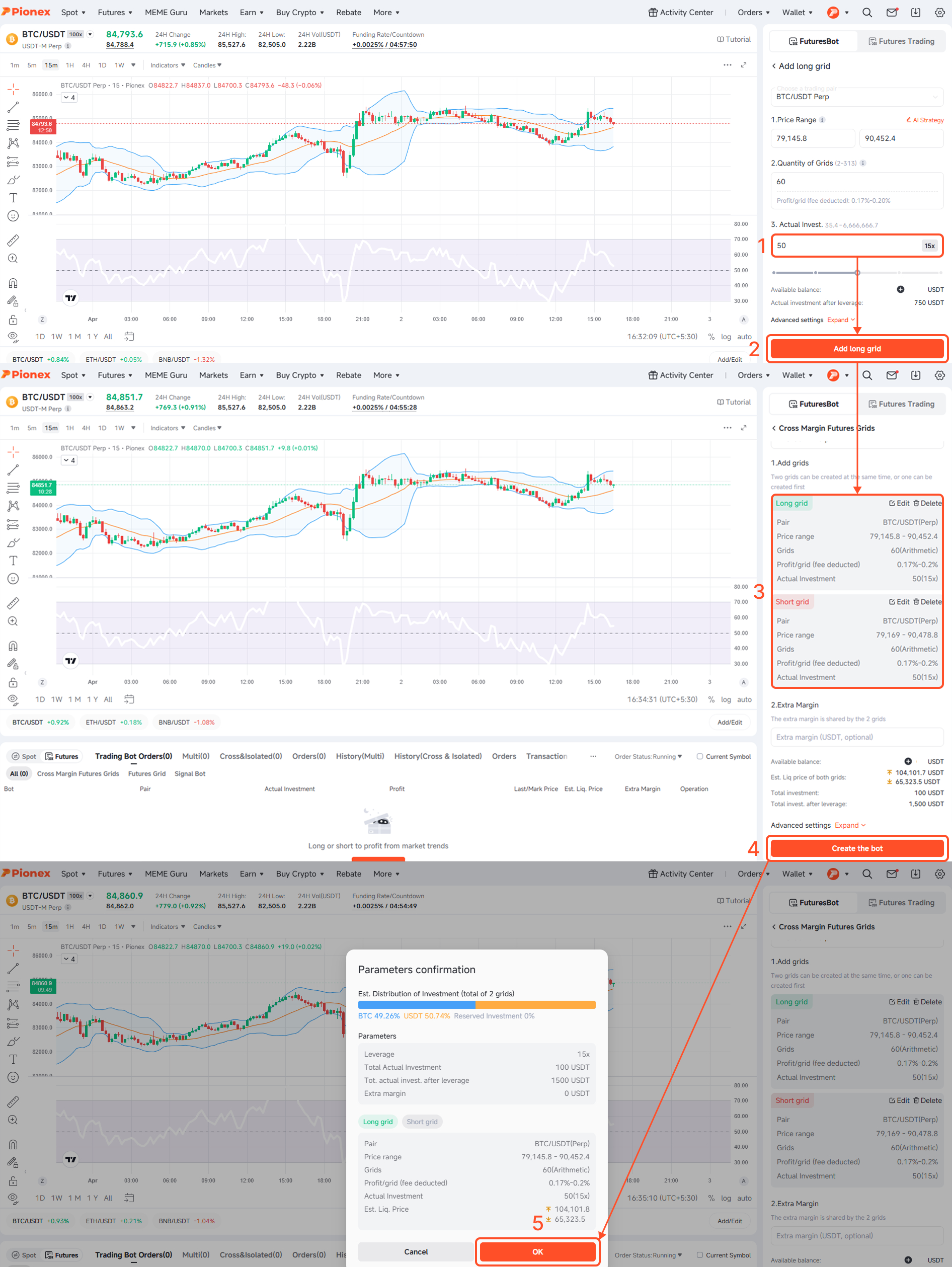Click the Add long grid button

point(857,349)
